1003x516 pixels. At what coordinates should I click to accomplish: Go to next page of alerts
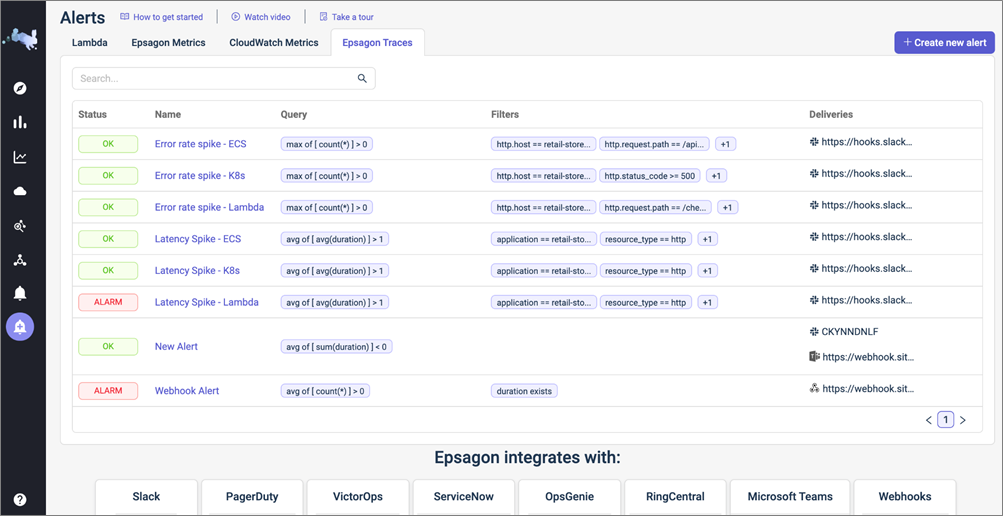pyautogui.click(x=963, y=421)
